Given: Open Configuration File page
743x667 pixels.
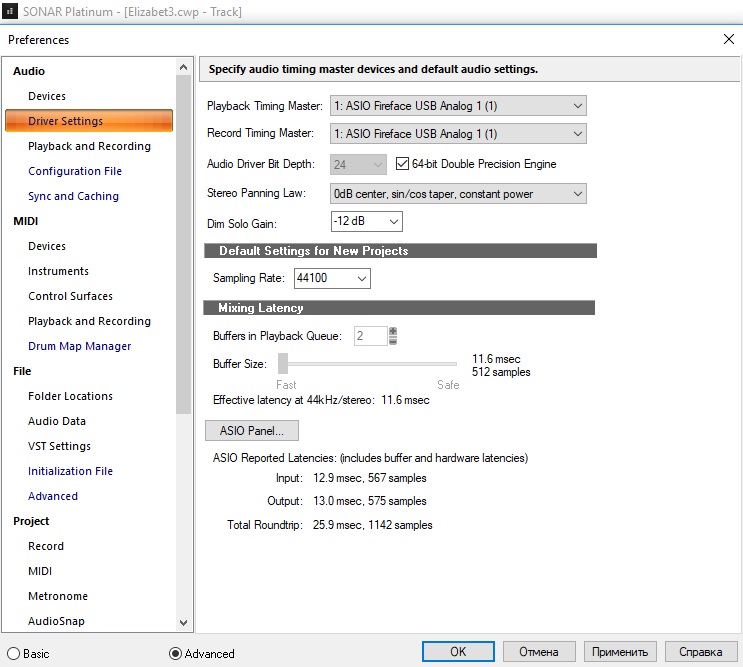Looking at the screenshot, I should tap(75, 171).
